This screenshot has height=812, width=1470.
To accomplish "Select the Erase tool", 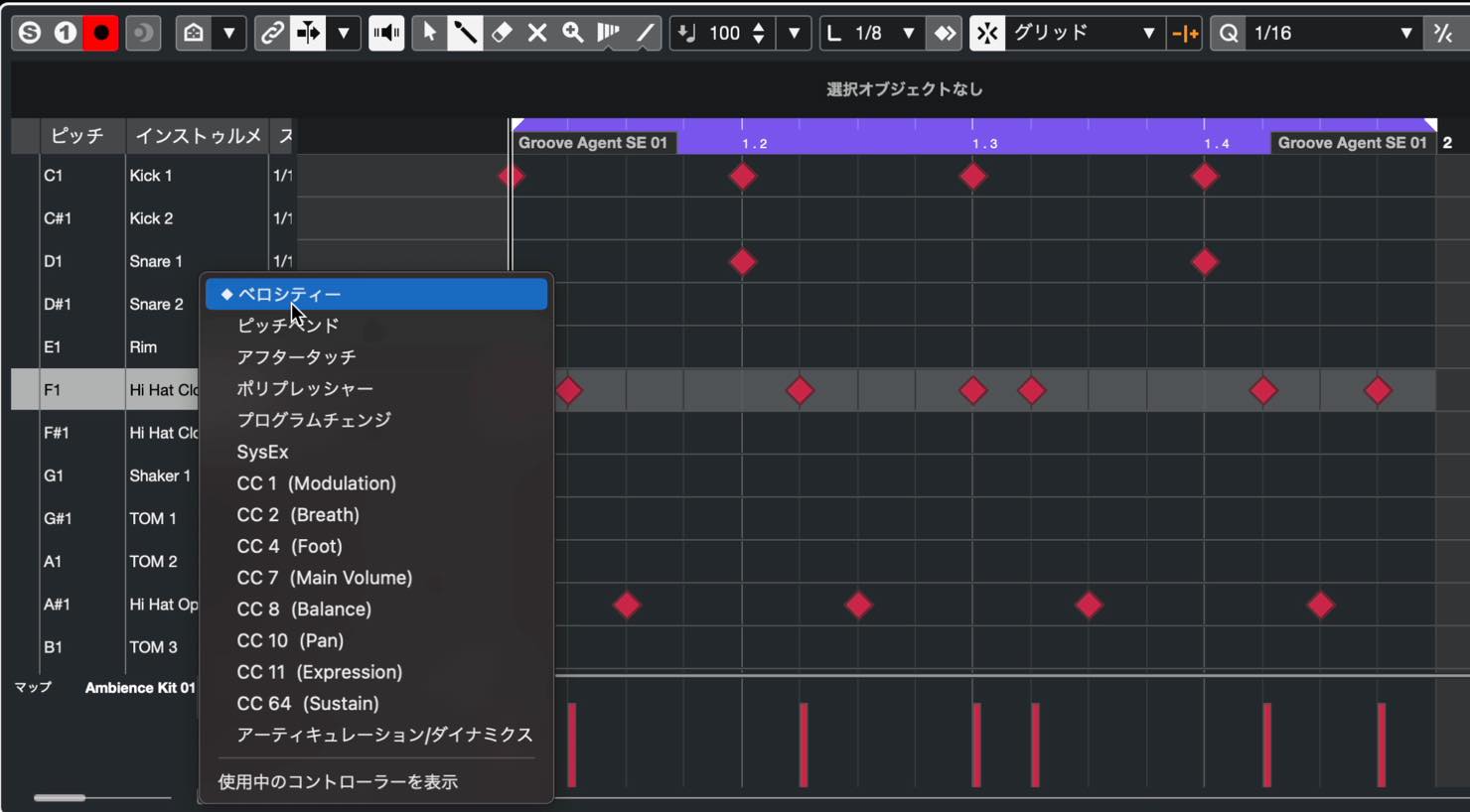I will (502, 33).
